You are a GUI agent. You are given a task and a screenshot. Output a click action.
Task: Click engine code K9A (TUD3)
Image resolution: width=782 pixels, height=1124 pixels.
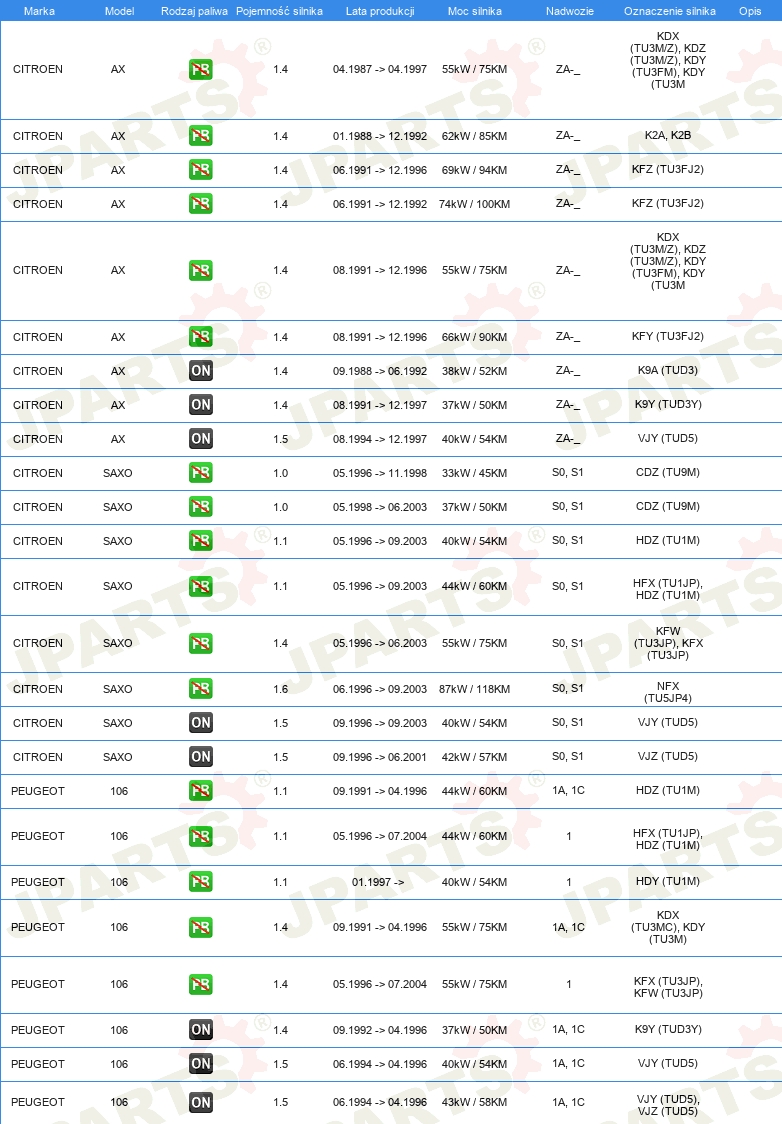(668, 371)
